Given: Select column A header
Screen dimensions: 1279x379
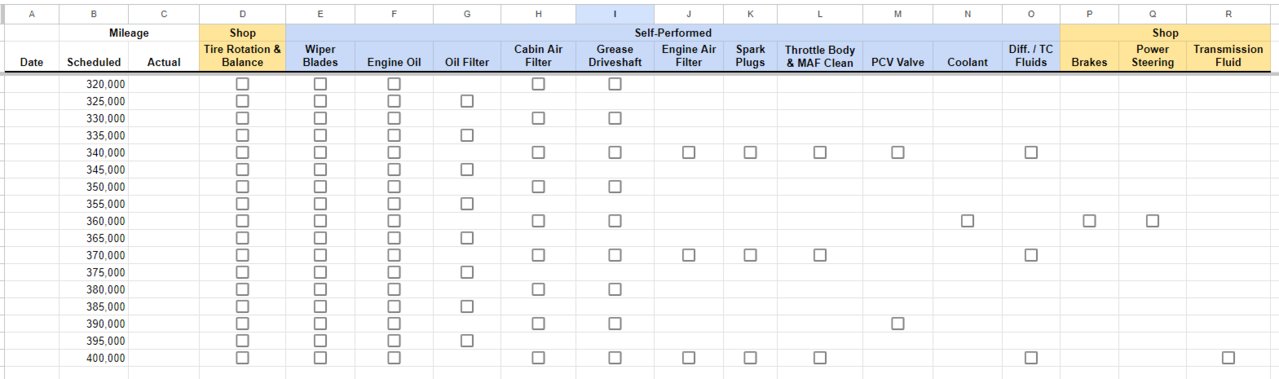Looking at the screenshot, I should pos(32,14).
